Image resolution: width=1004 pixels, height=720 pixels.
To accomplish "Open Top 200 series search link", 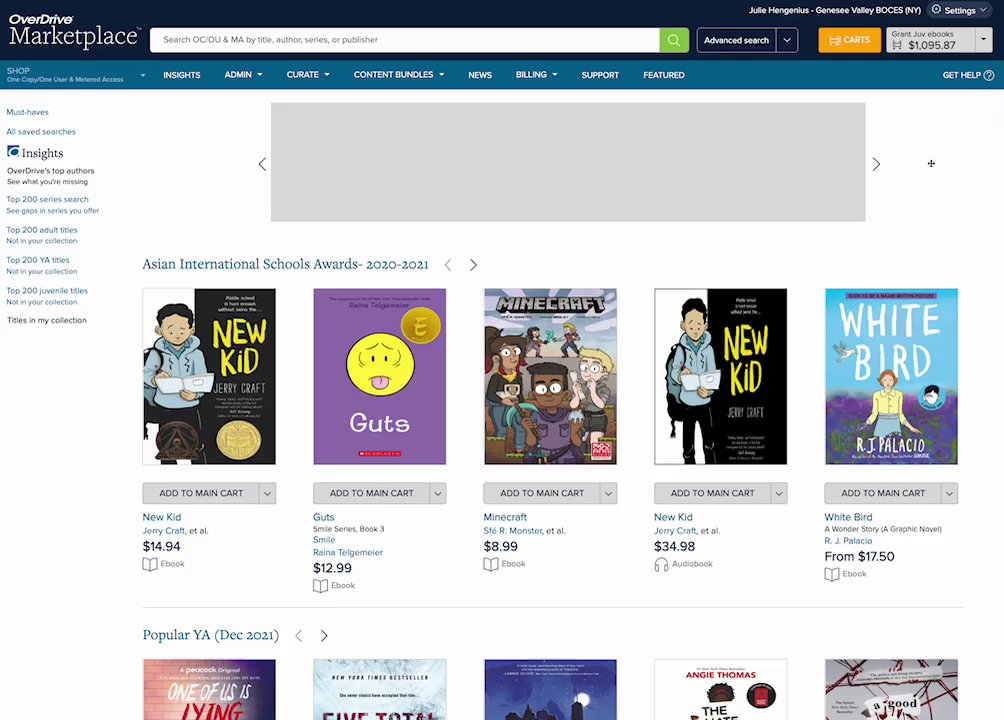I will [47, 199].
